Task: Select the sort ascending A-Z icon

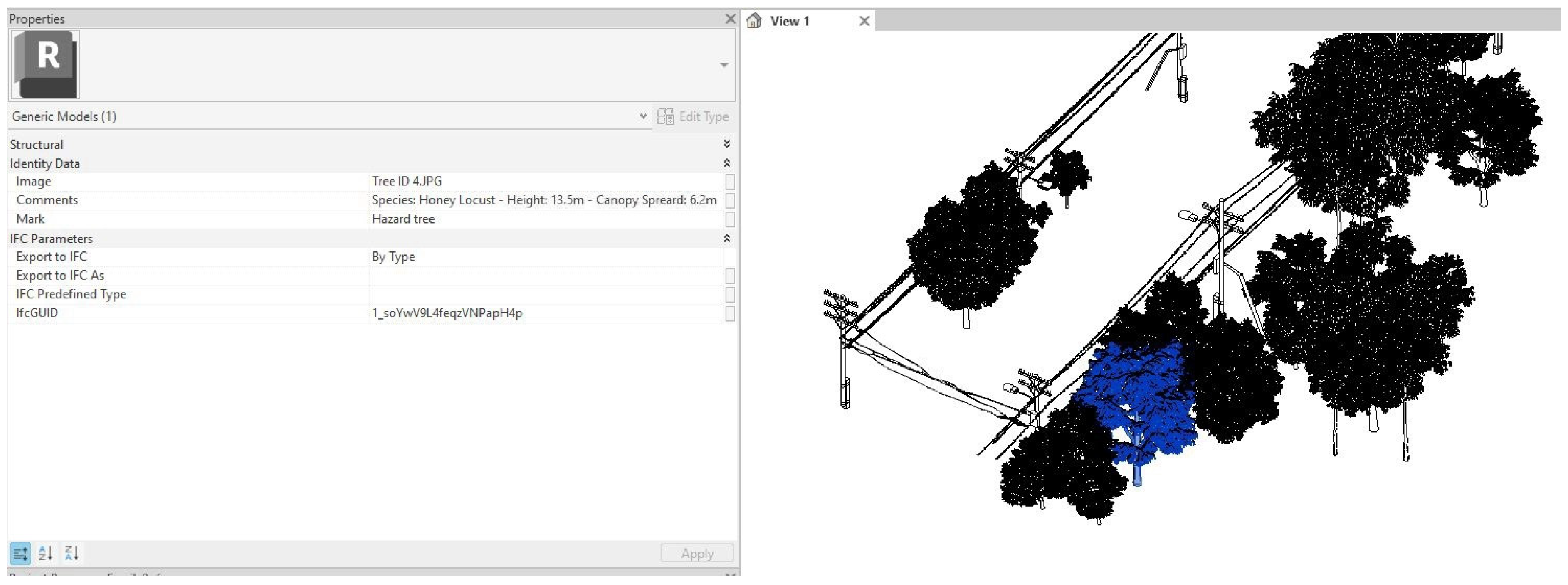Action: [x=46, y=553]
